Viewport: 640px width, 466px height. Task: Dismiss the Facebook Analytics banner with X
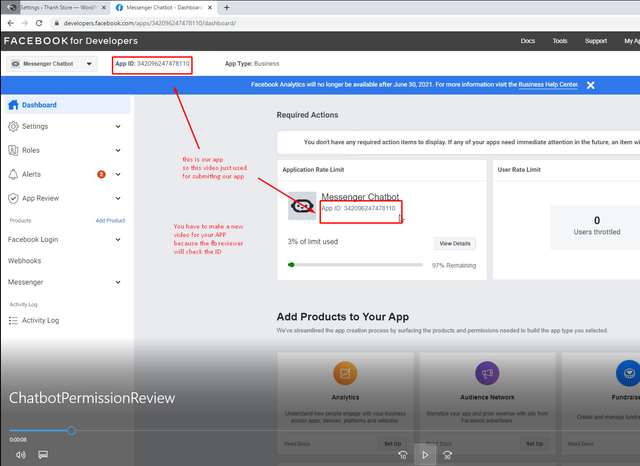pyautogui.click(x=590, y=85)
